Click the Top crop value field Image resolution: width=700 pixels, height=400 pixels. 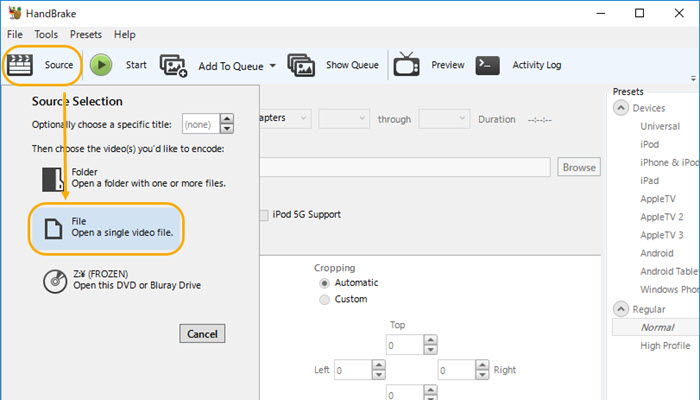(x=404, y=345)
